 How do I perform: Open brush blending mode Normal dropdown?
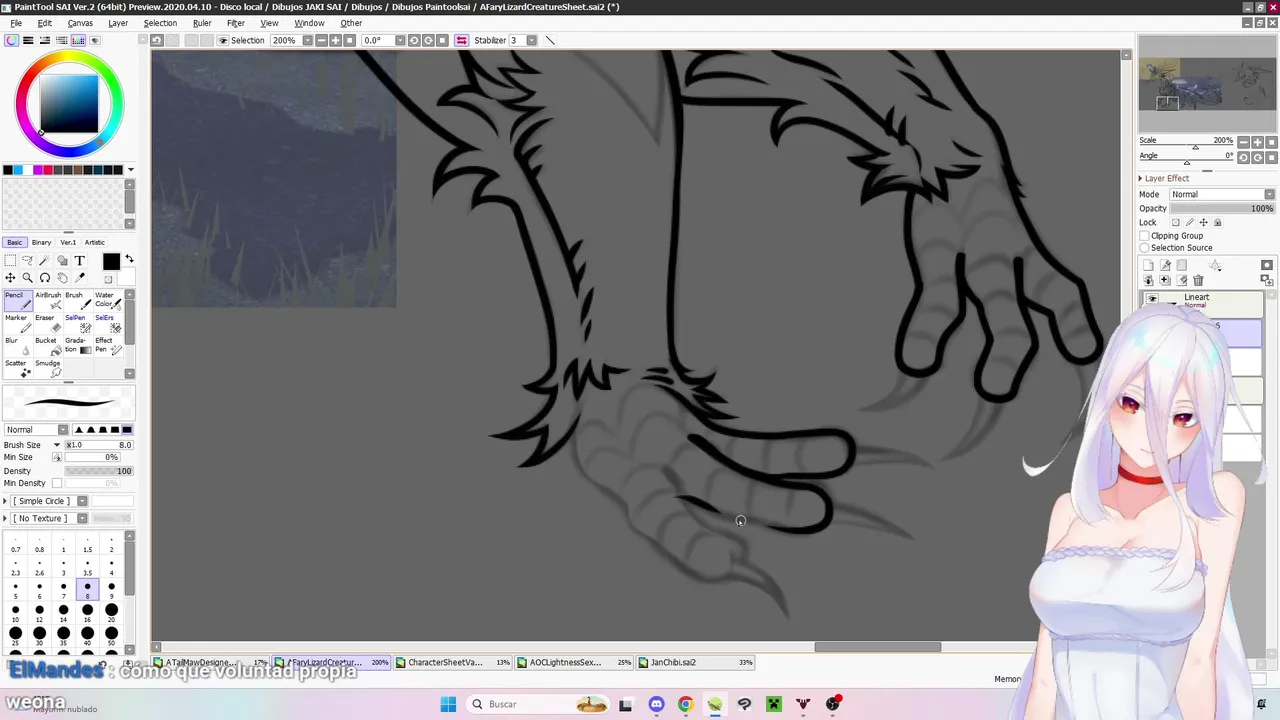pyautogui.click(x=36, y=430)
